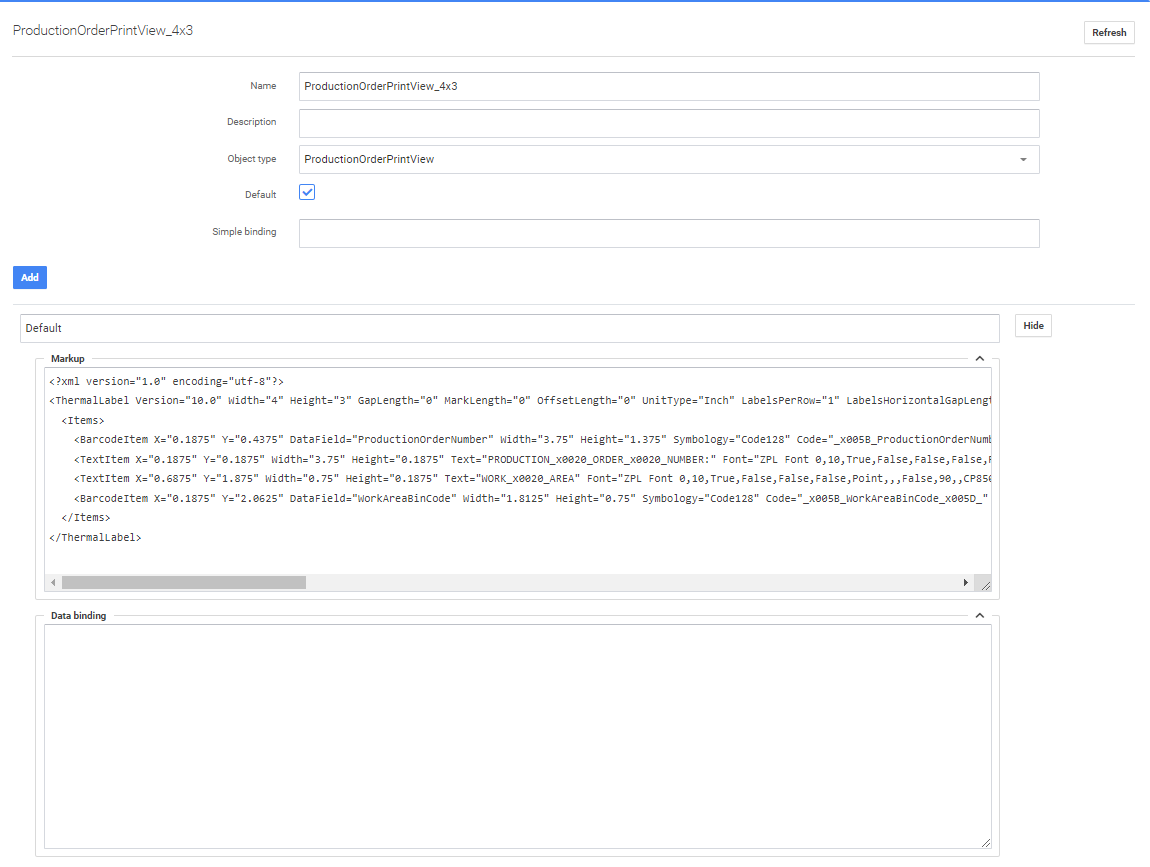Click inside the empty Data binding textarea

517,736
